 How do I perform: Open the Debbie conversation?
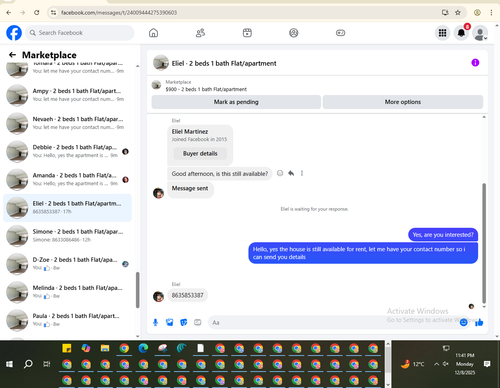(67, 151)
